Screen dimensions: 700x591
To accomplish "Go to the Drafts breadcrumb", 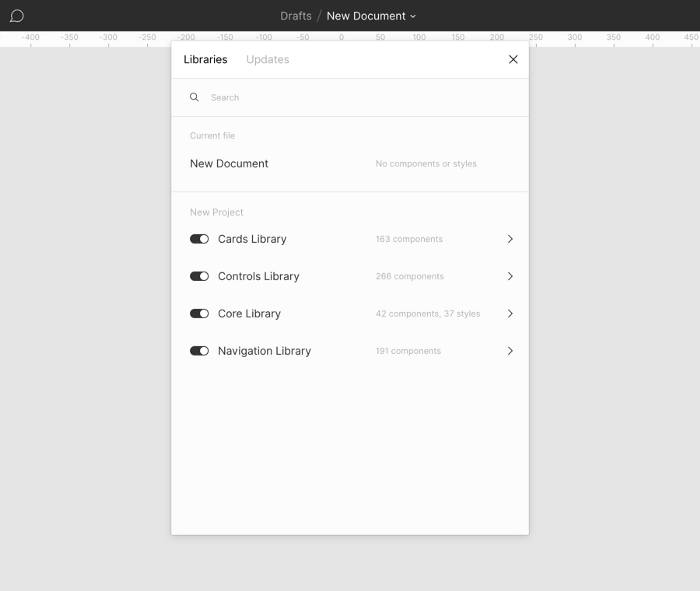I will point(296,16).
